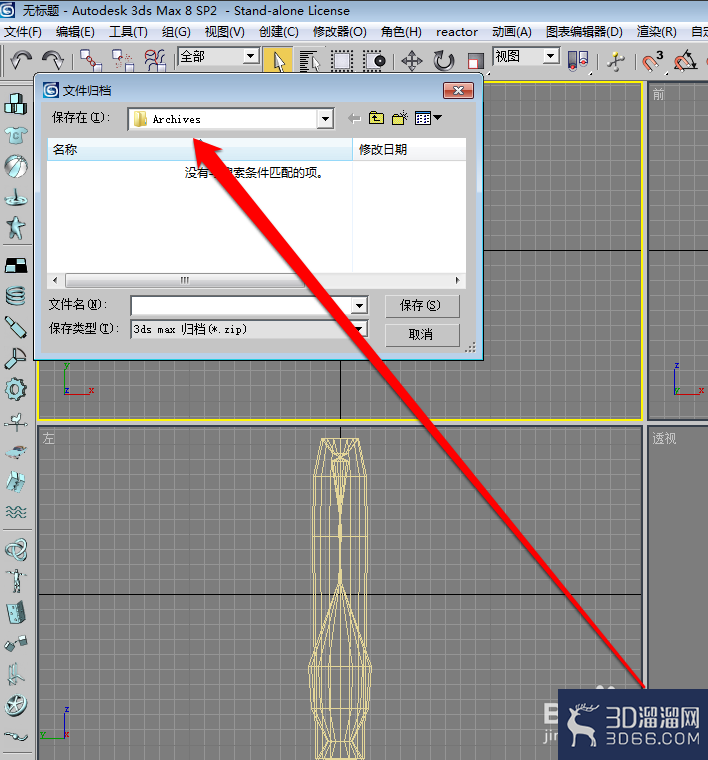The width and height of the screenshot is (708, 760).
Task: Select the Select and Link tool
Action: click(91, 61)
